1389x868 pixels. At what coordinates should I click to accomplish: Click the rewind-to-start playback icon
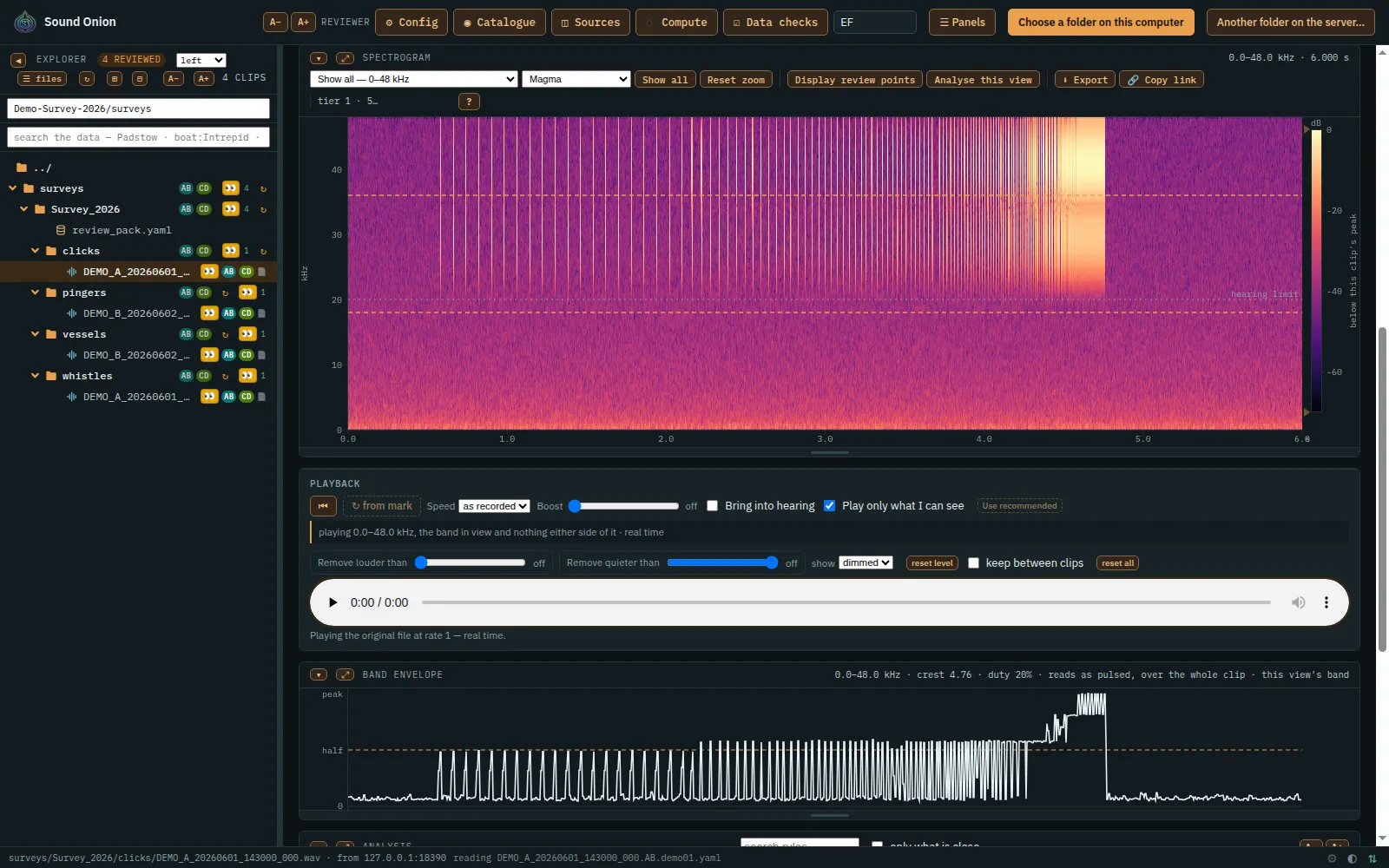pyautogui.click(x=323, y=506)
